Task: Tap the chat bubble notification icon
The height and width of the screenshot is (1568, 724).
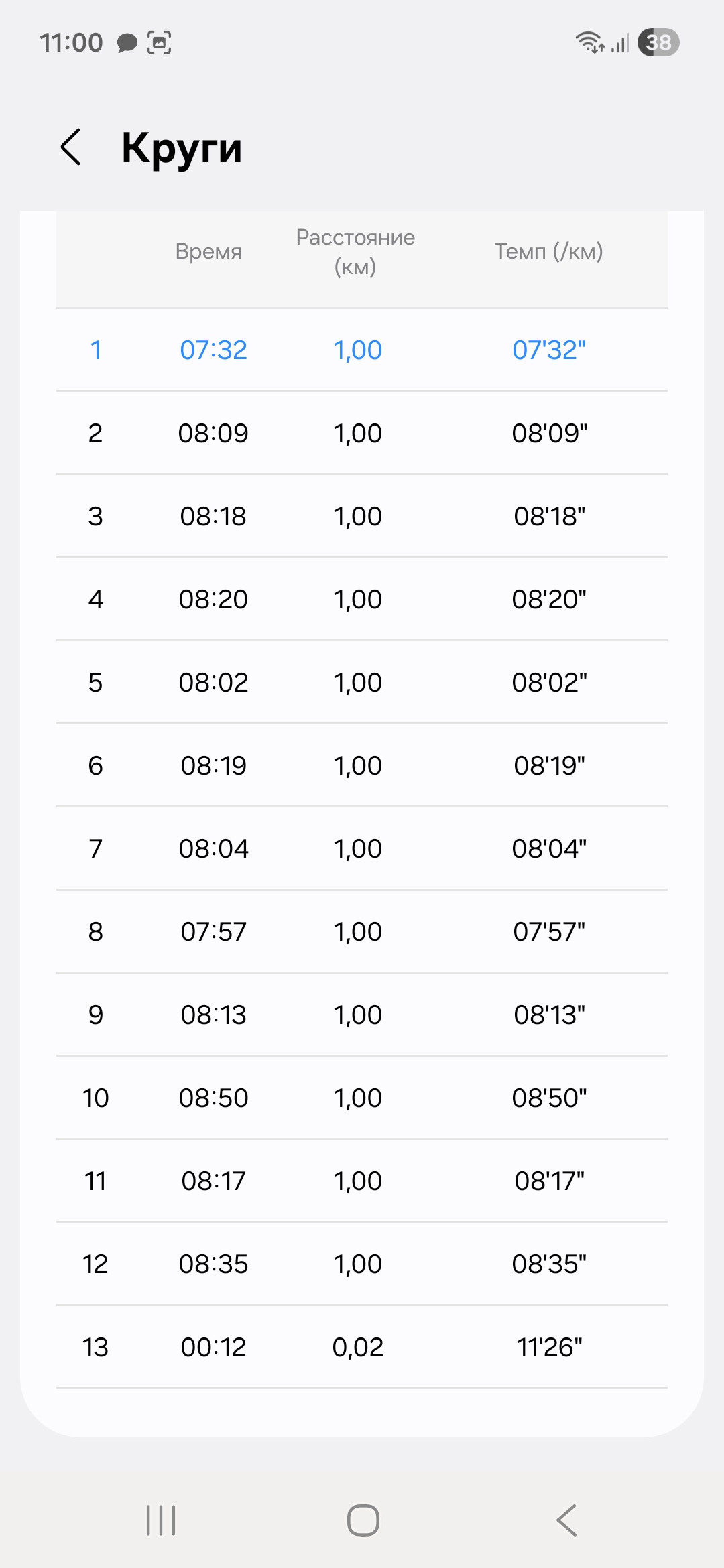Action: (127, 43)
